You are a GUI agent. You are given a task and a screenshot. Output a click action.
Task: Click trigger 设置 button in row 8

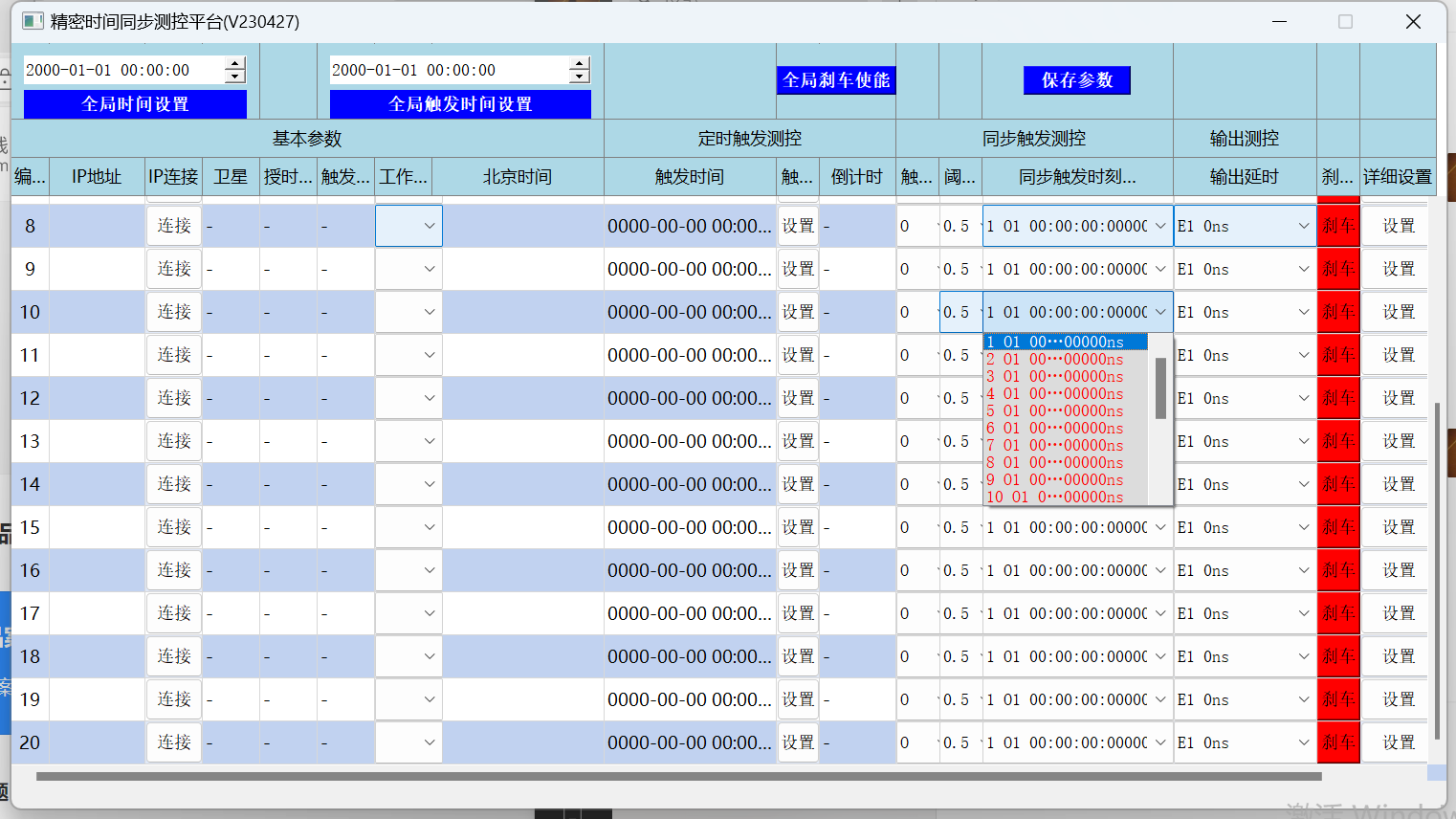(x=798, y=226)
